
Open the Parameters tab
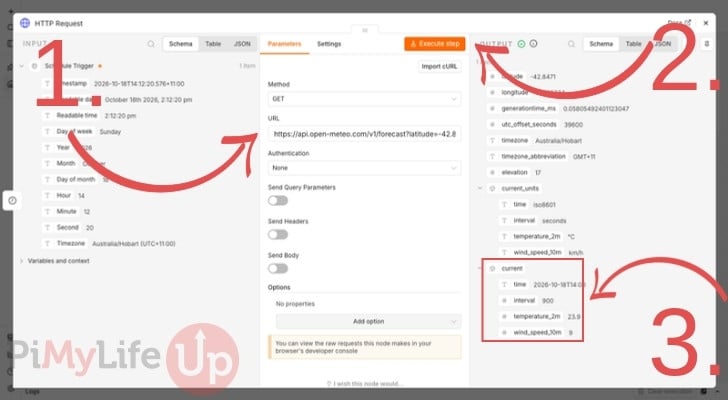[285, 44]
